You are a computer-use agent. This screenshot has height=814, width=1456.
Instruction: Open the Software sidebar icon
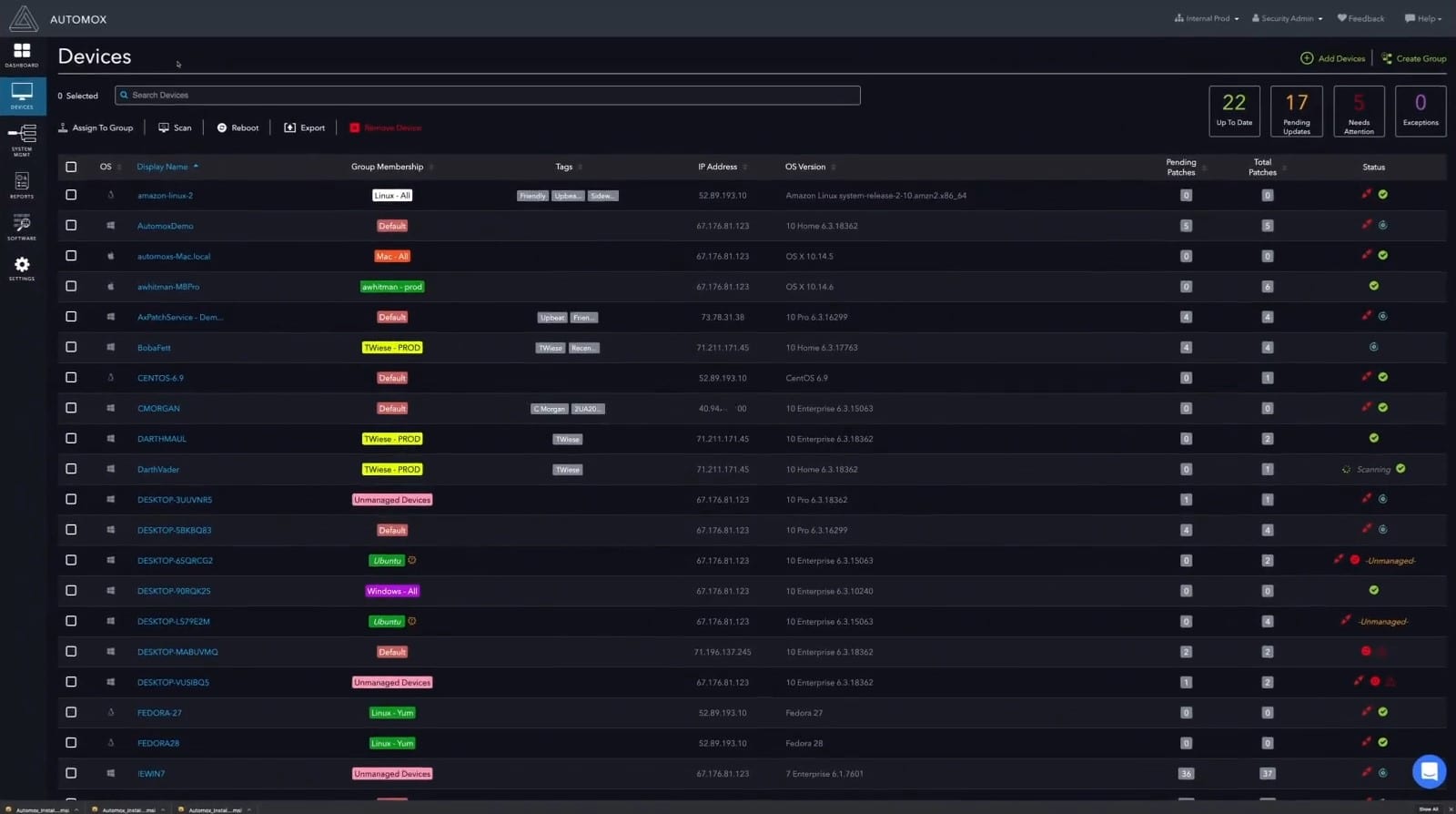pyautogui.click(x=22, y=227)
